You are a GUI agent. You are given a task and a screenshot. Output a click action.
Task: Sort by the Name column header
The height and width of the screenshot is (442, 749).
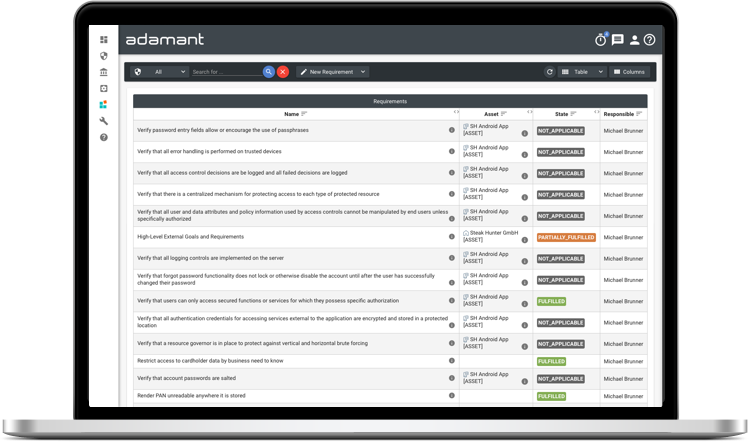292,113
